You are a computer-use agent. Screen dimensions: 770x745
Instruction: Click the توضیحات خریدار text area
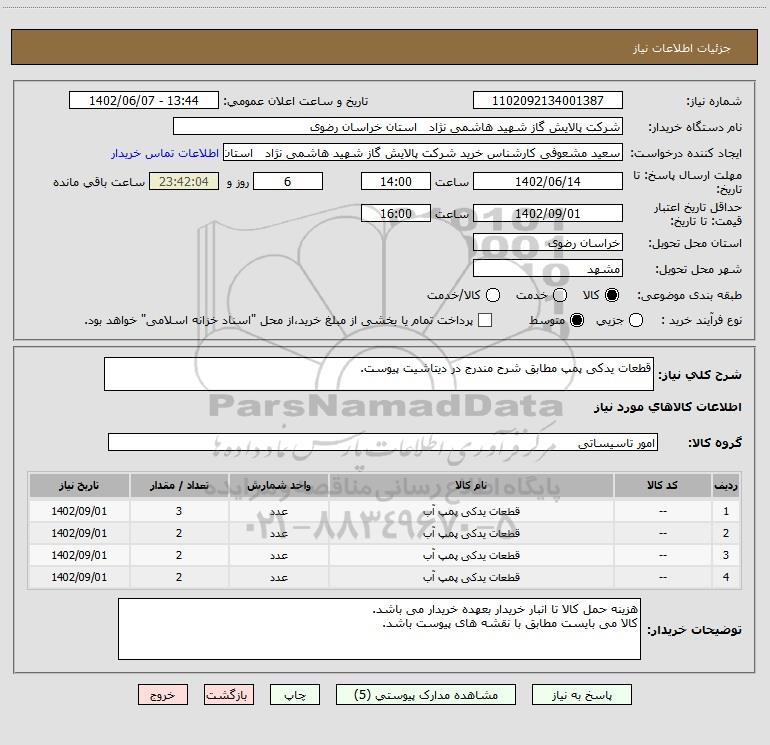pos(379,629)
